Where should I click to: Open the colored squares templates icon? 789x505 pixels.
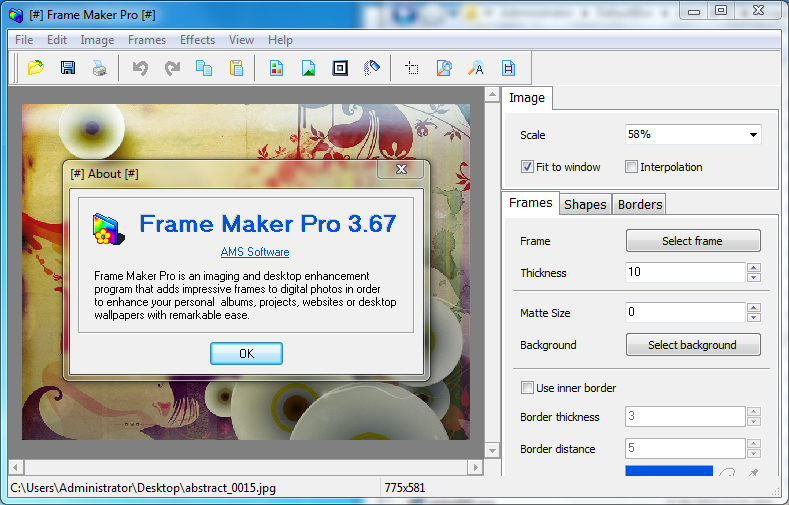276,67
